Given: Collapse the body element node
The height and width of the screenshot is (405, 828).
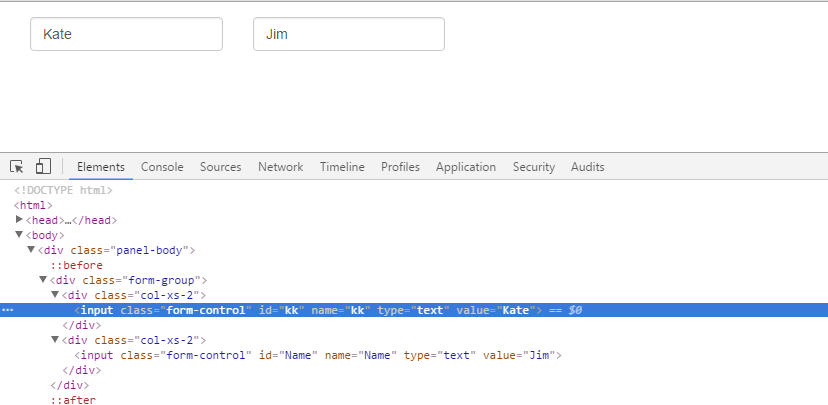Looking at the screenshot, I should [20, 235].
